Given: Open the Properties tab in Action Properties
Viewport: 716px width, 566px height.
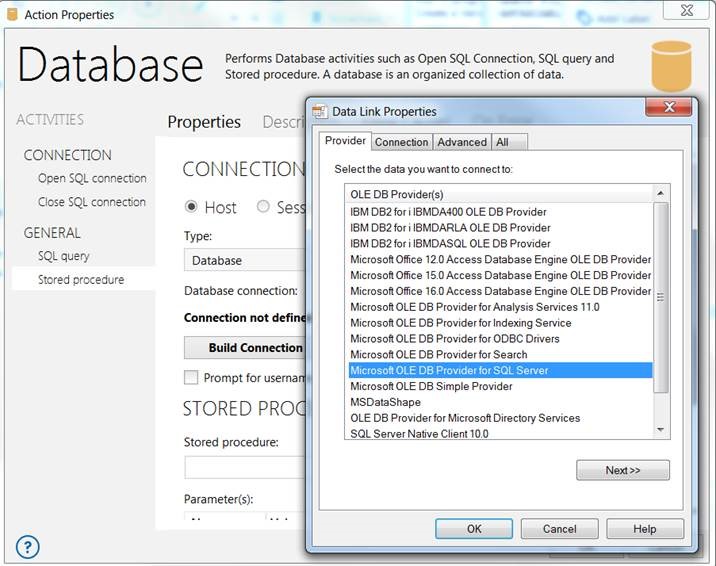Looking at the screenshot, I should tap(204, 122).
